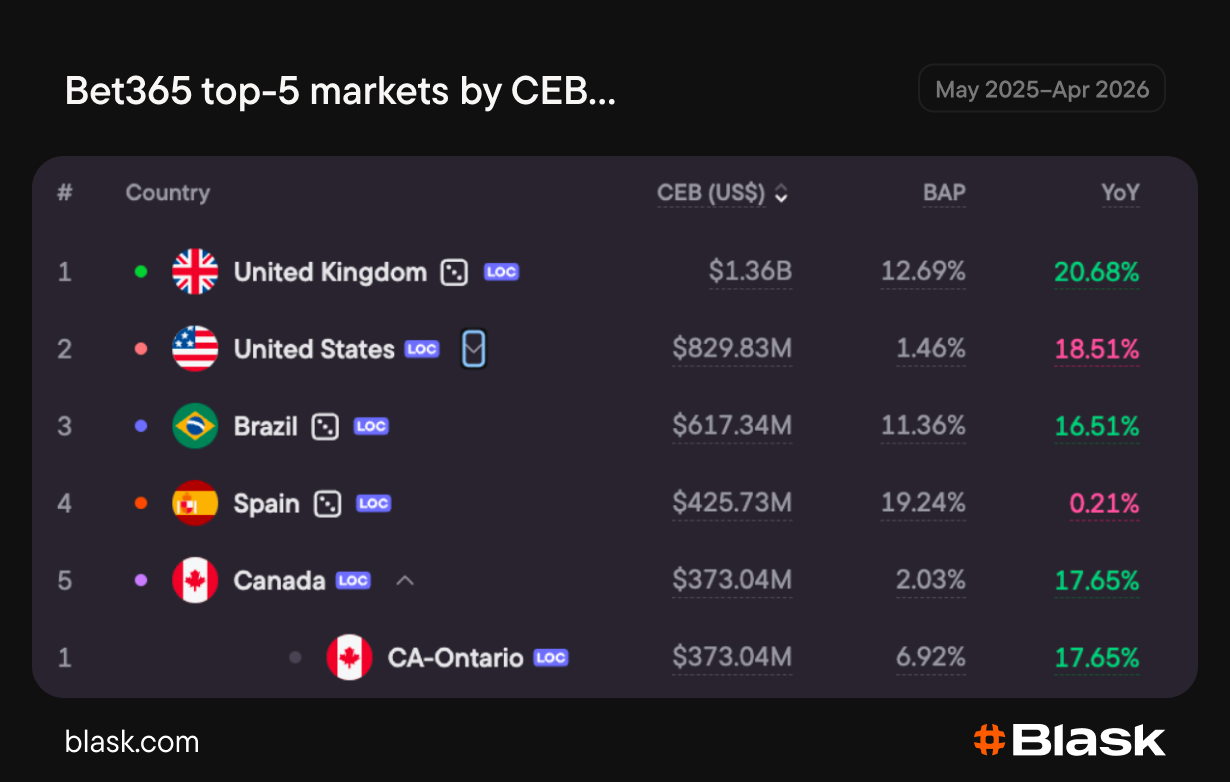Click the Blask logo
The image size is (1230, 782).
pyautogui.click(x=1069, y=740)
